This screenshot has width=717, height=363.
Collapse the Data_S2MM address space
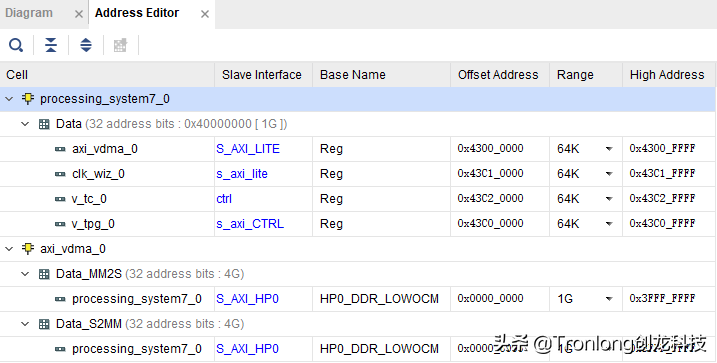coord(25,324)
